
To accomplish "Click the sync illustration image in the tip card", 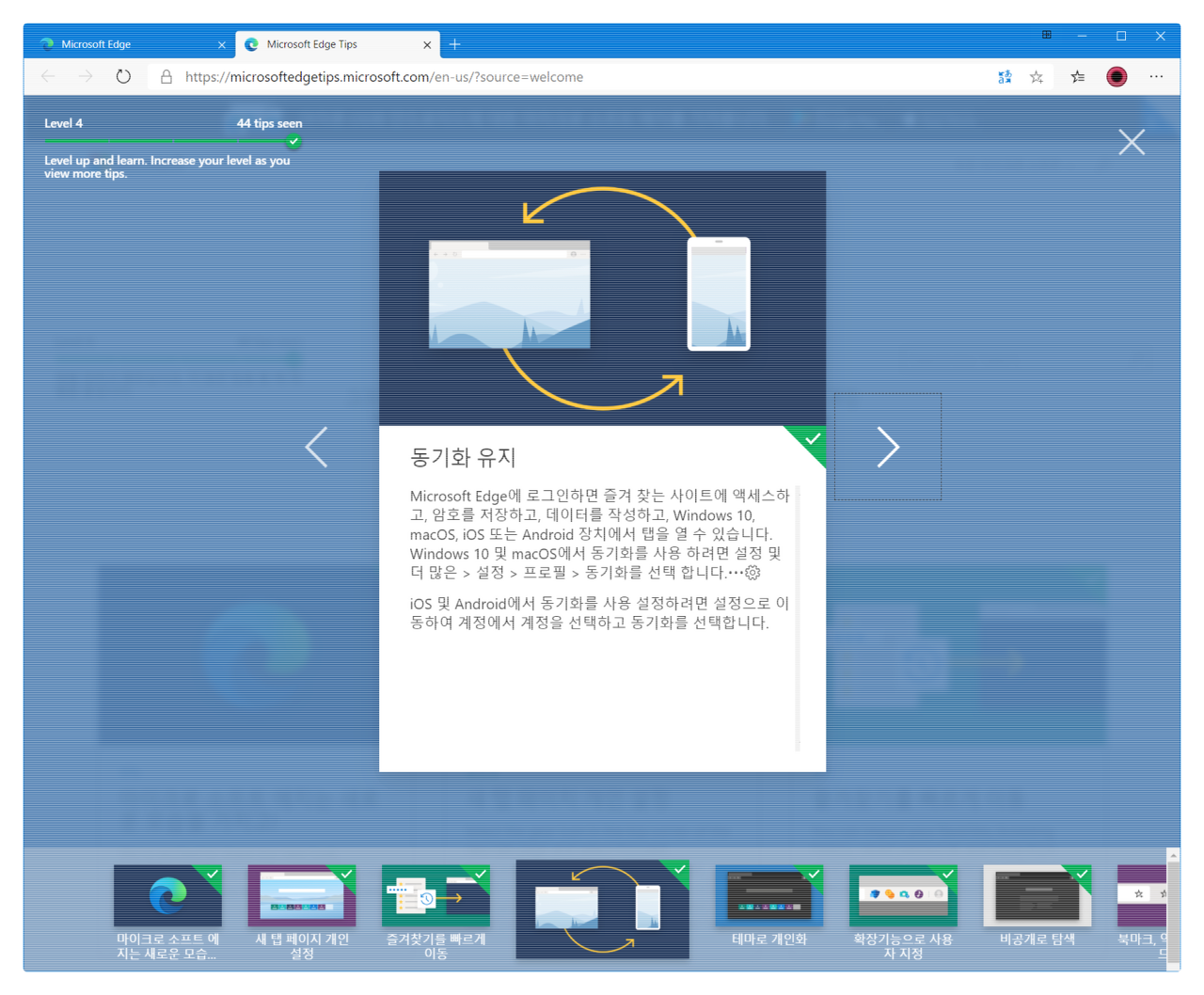I will pos(602,298).
